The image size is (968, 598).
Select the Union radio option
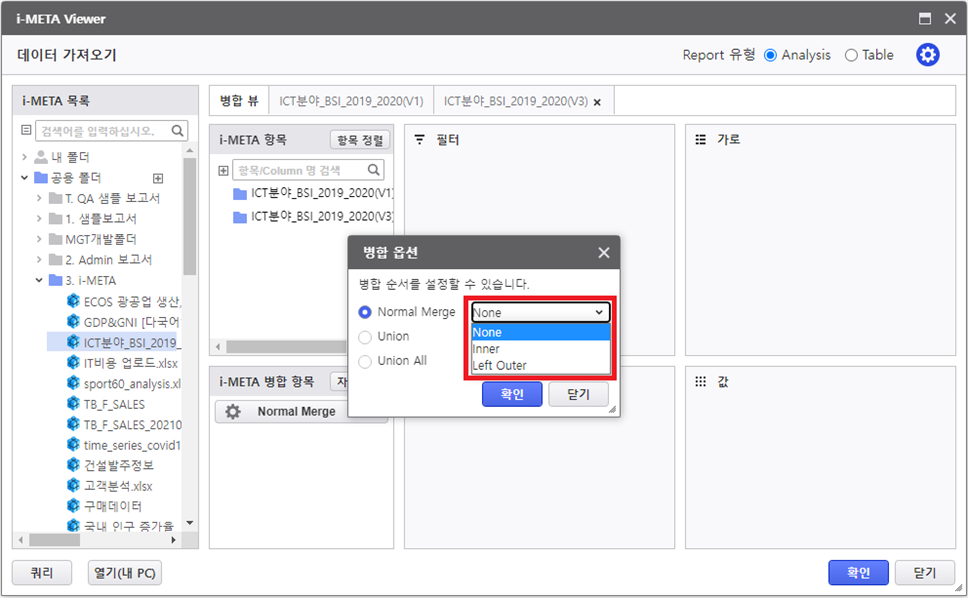tap(365, 337)
